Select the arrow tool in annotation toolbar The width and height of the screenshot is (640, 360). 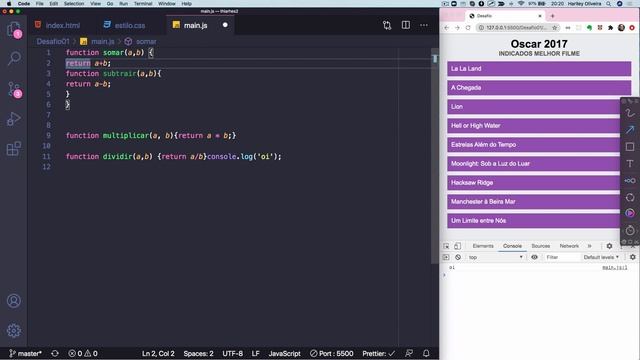click(x=630, y=130)
